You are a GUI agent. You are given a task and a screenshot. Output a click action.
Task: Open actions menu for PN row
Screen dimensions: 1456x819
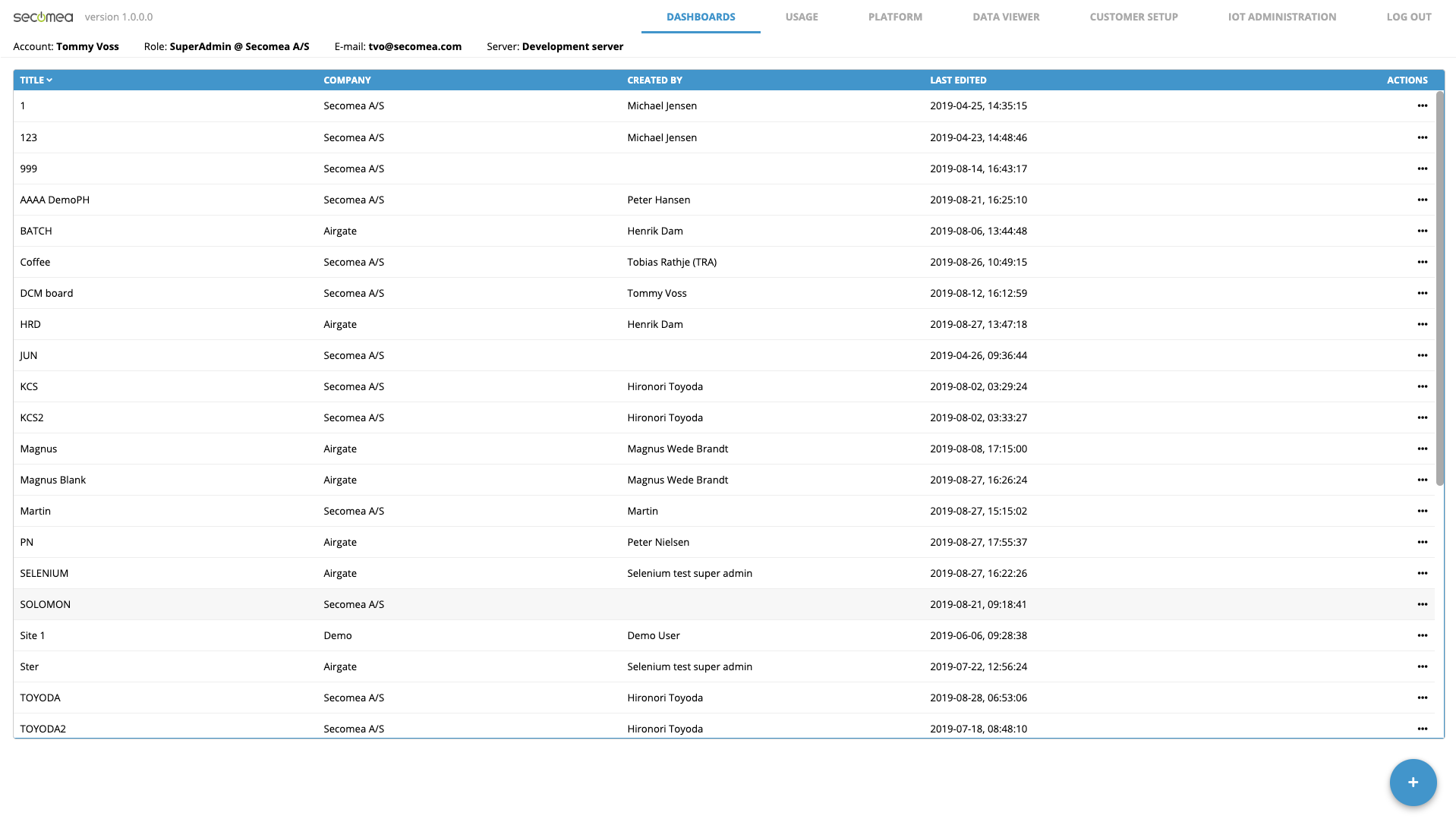(1422, 542)
